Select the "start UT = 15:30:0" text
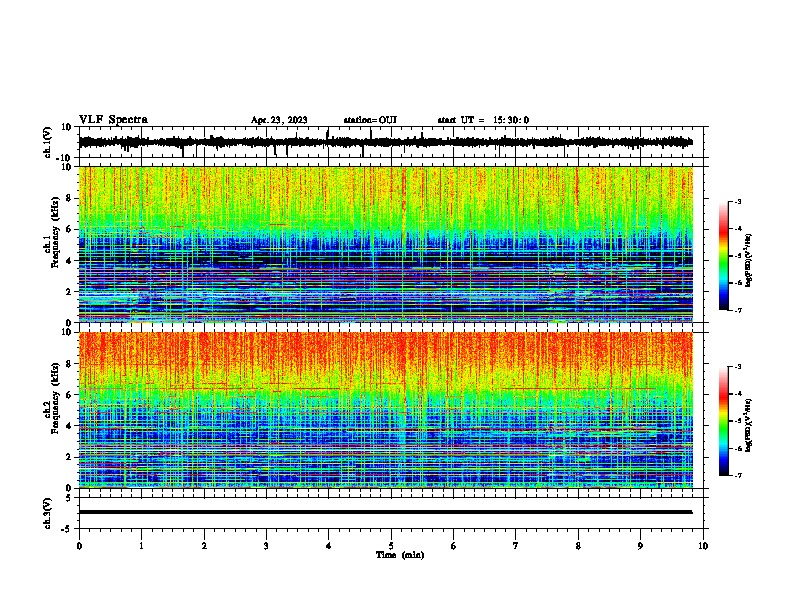Screen dimensions: 792x612 coord(483,120)
